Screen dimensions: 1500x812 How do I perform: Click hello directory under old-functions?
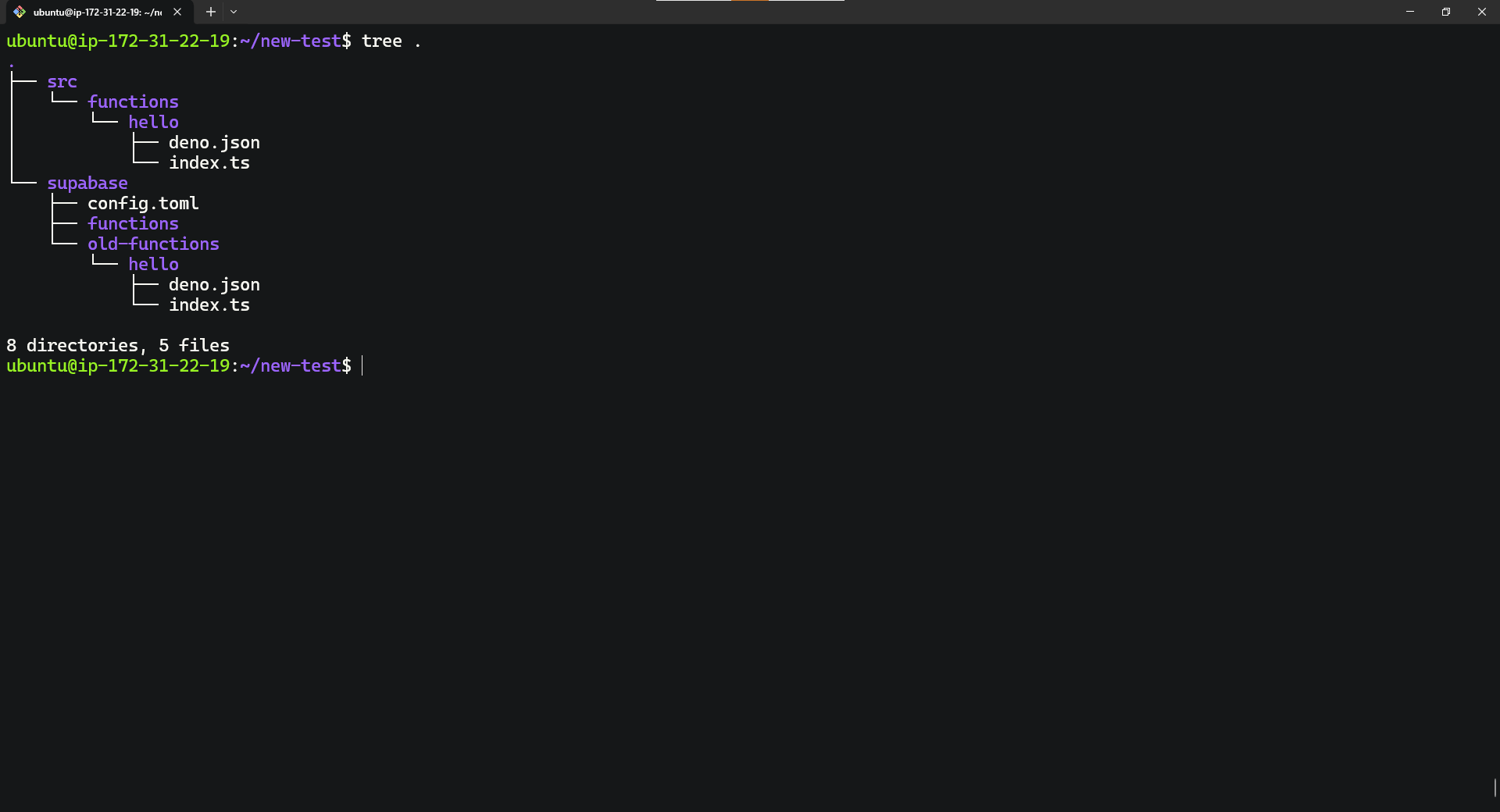click(x=153, y=265)
